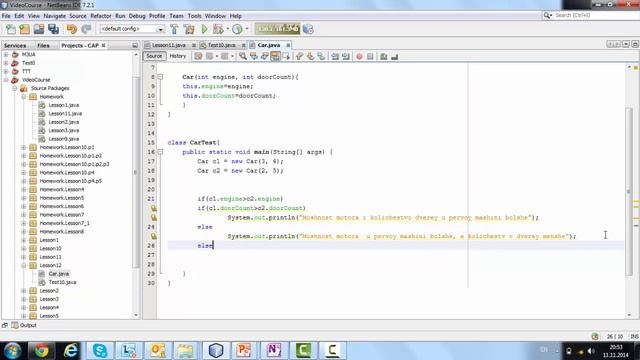Click the Debug Project icon

218,29
